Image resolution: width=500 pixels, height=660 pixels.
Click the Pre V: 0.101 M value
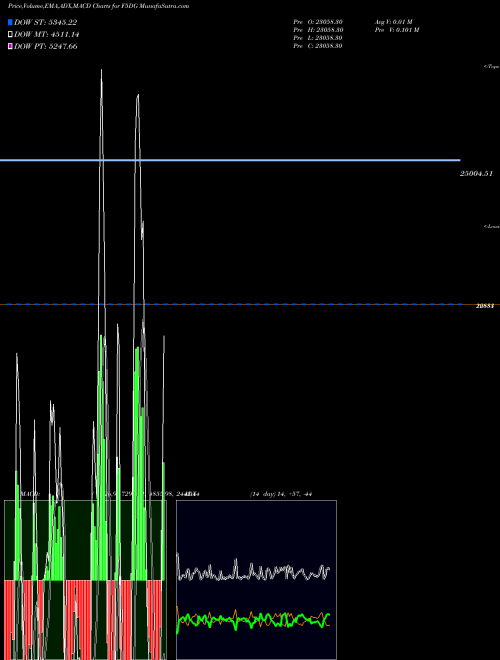coord(397,30)
